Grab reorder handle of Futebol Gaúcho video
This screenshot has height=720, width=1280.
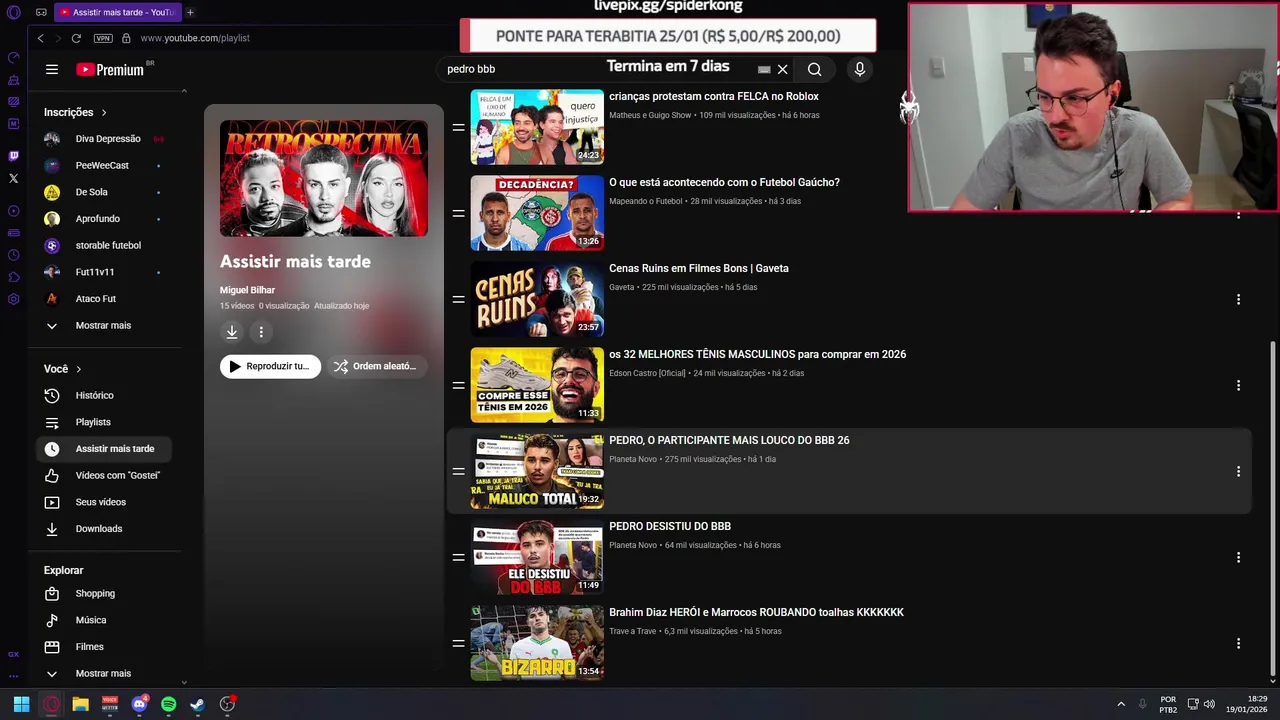458,213
